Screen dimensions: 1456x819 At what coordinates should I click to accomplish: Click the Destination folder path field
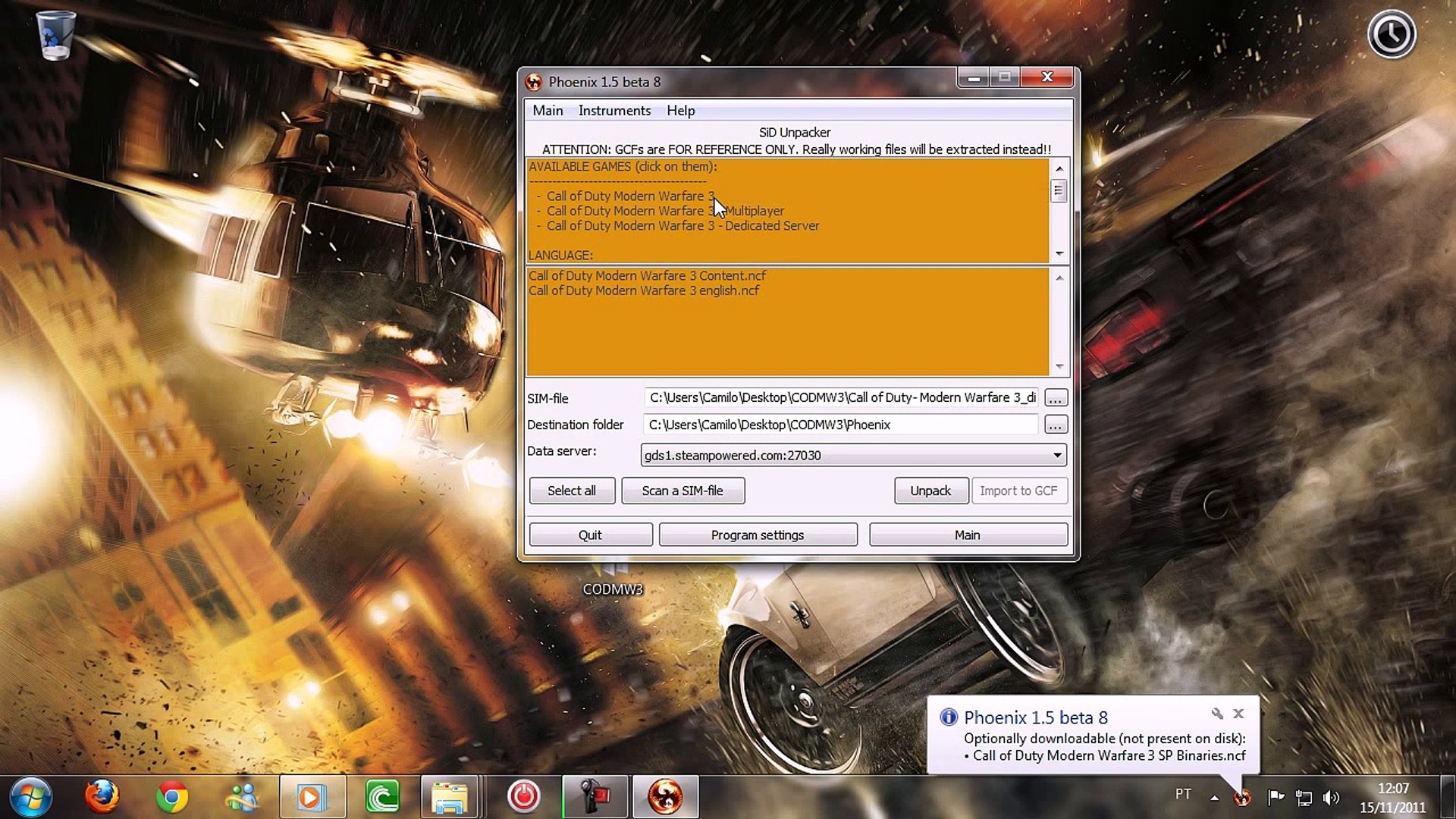(x=841, y=425)
